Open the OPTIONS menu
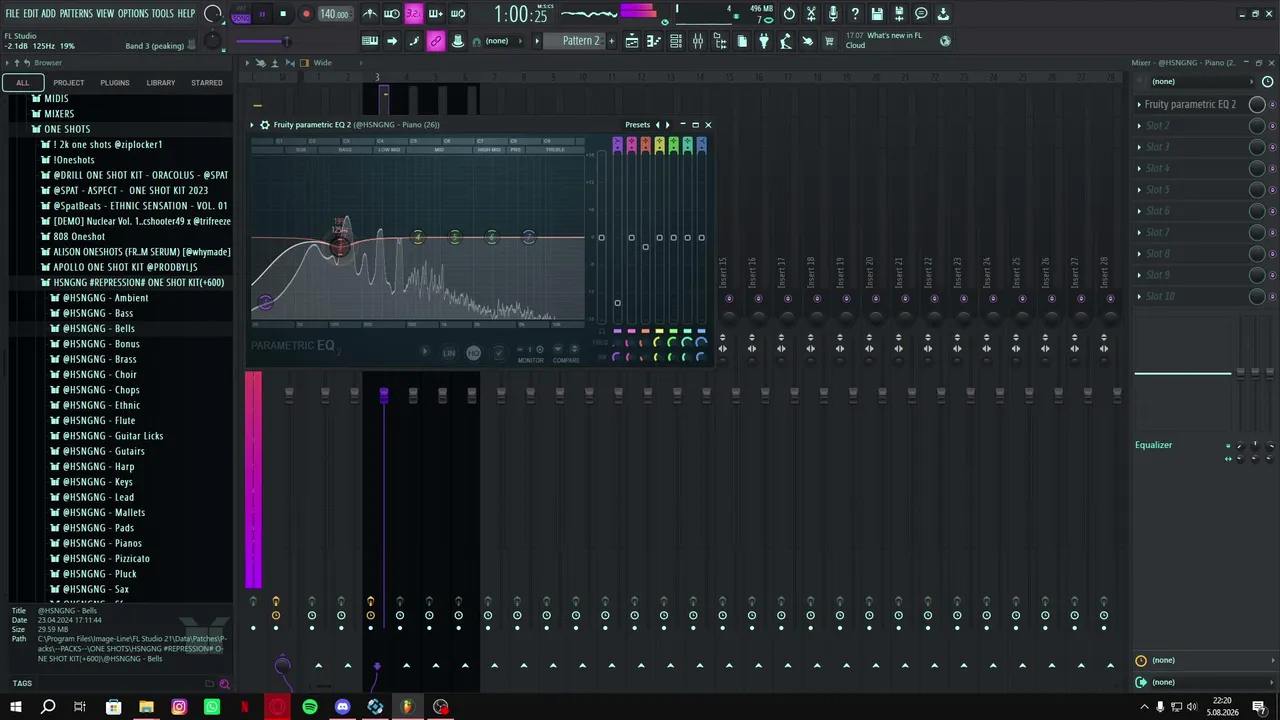1280x720 pixels. (133, 14)
